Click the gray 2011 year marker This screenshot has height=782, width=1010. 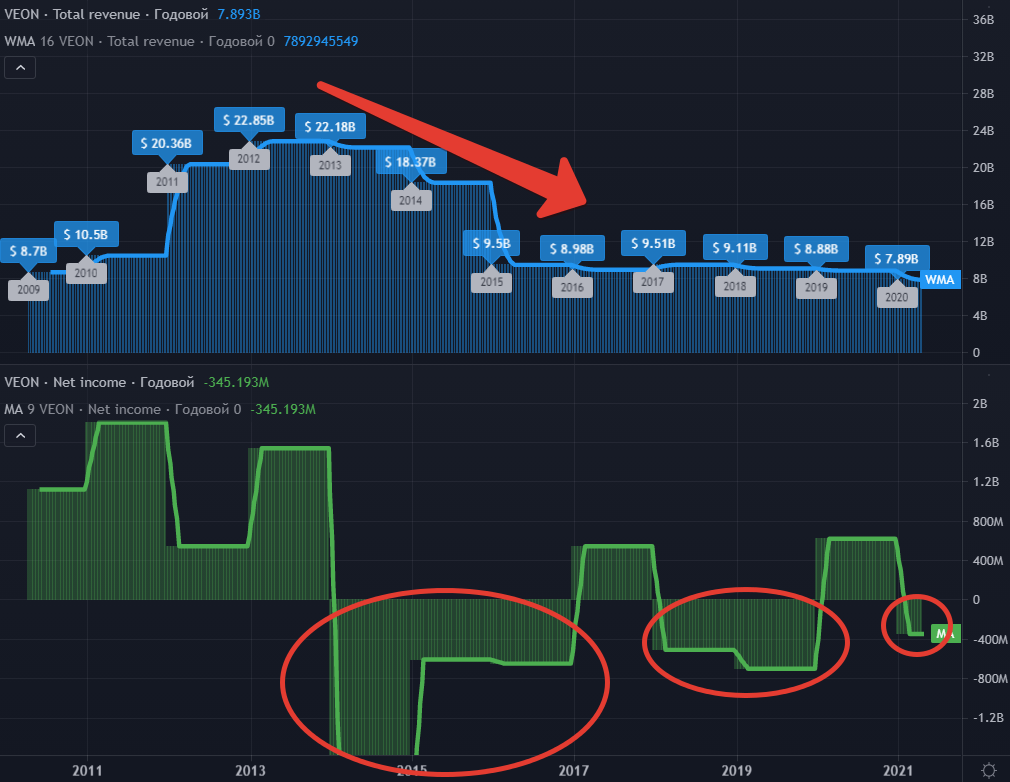[x=167, y=182]
